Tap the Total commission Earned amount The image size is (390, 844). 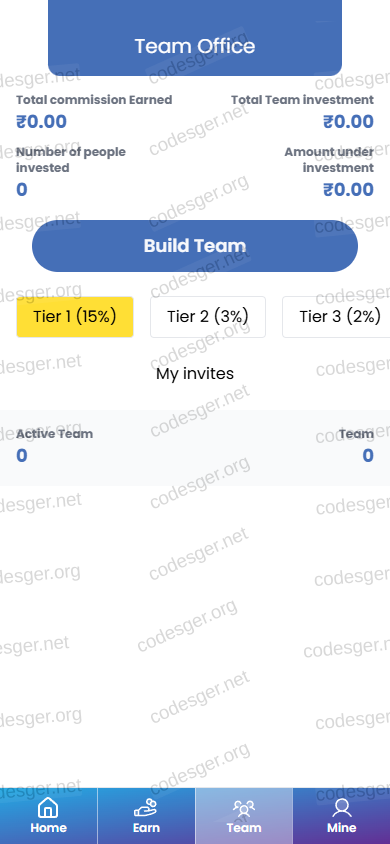pos(41,122)
